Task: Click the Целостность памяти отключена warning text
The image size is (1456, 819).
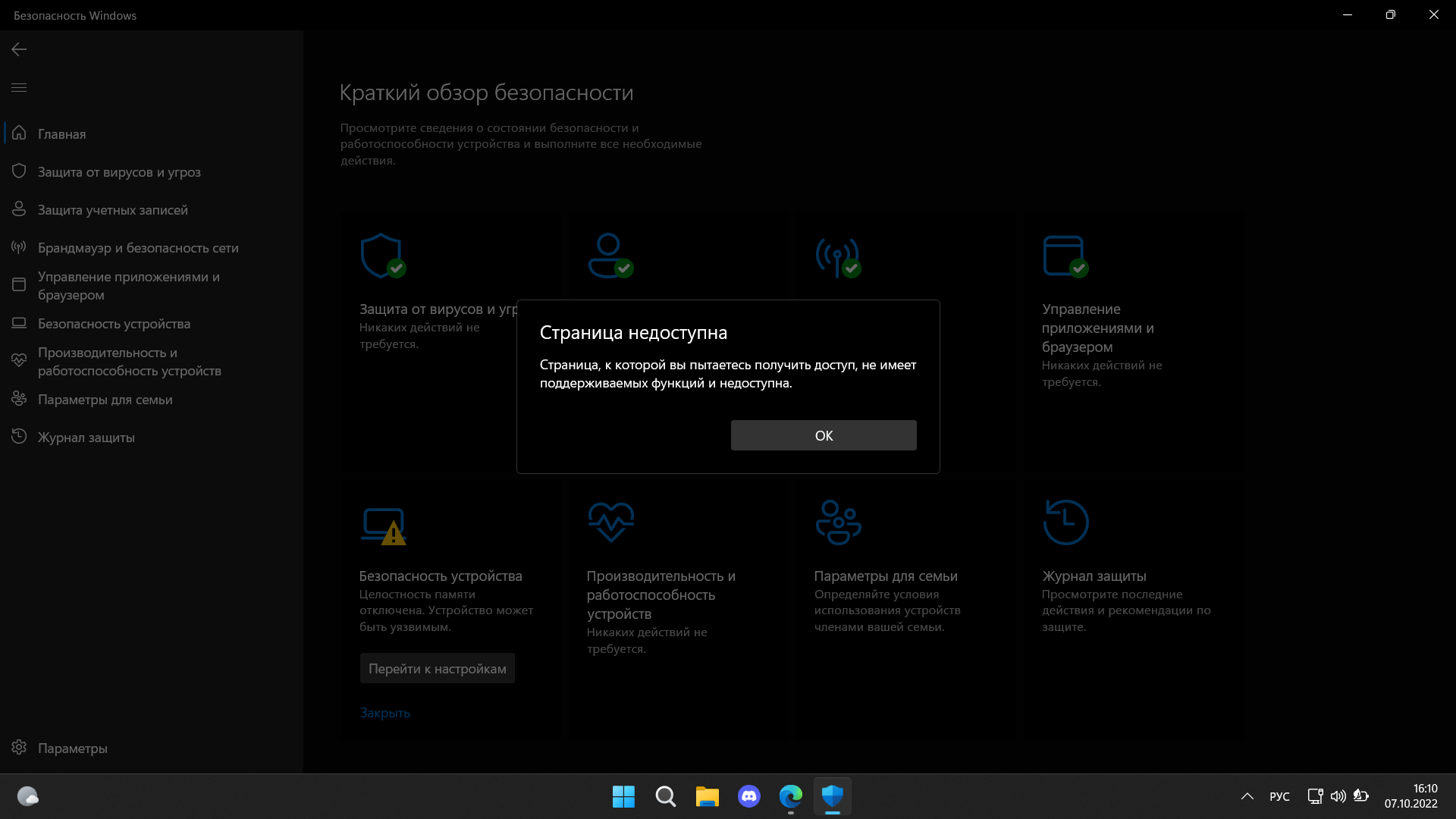Action: point(446,610)
